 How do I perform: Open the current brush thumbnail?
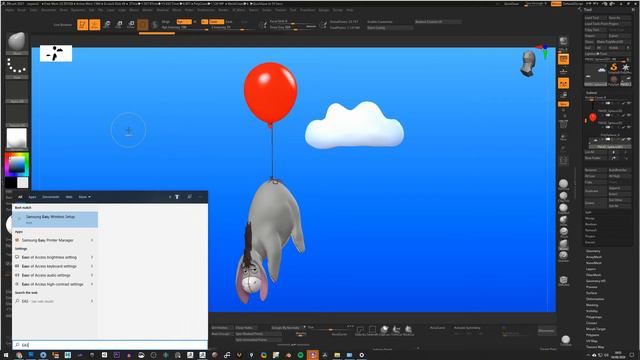pyautogui.click(x=17, y=42)
